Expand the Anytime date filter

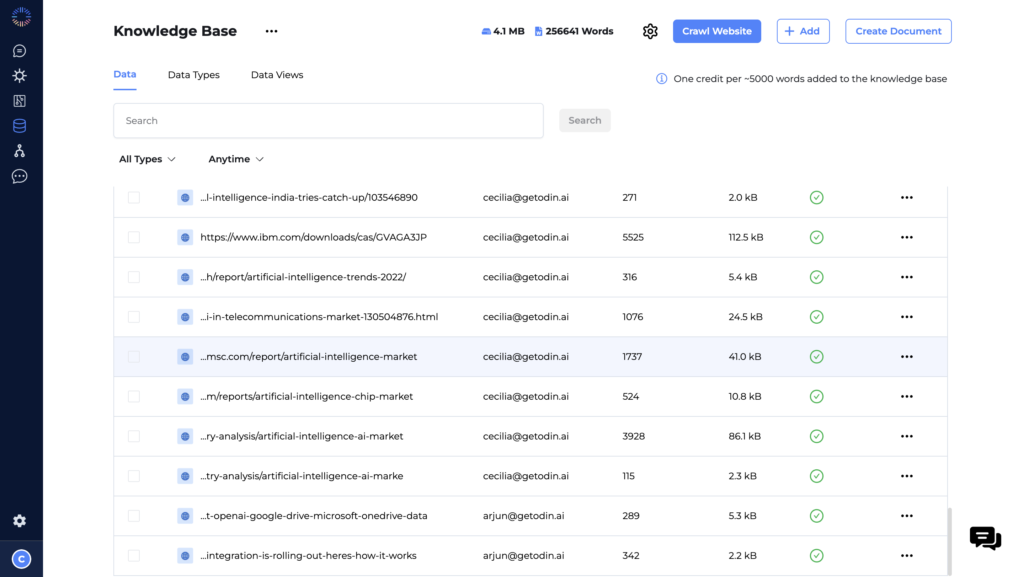(x=236, y=159)
